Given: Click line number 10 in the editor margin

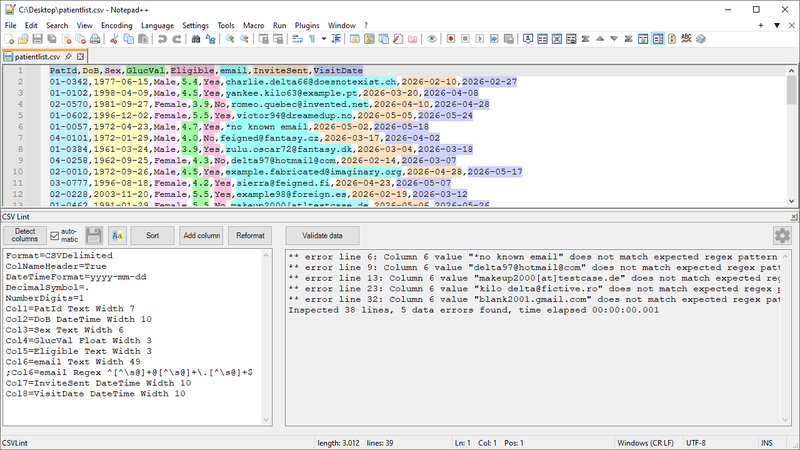Looking at the screenshot, I should coord(18,172).
